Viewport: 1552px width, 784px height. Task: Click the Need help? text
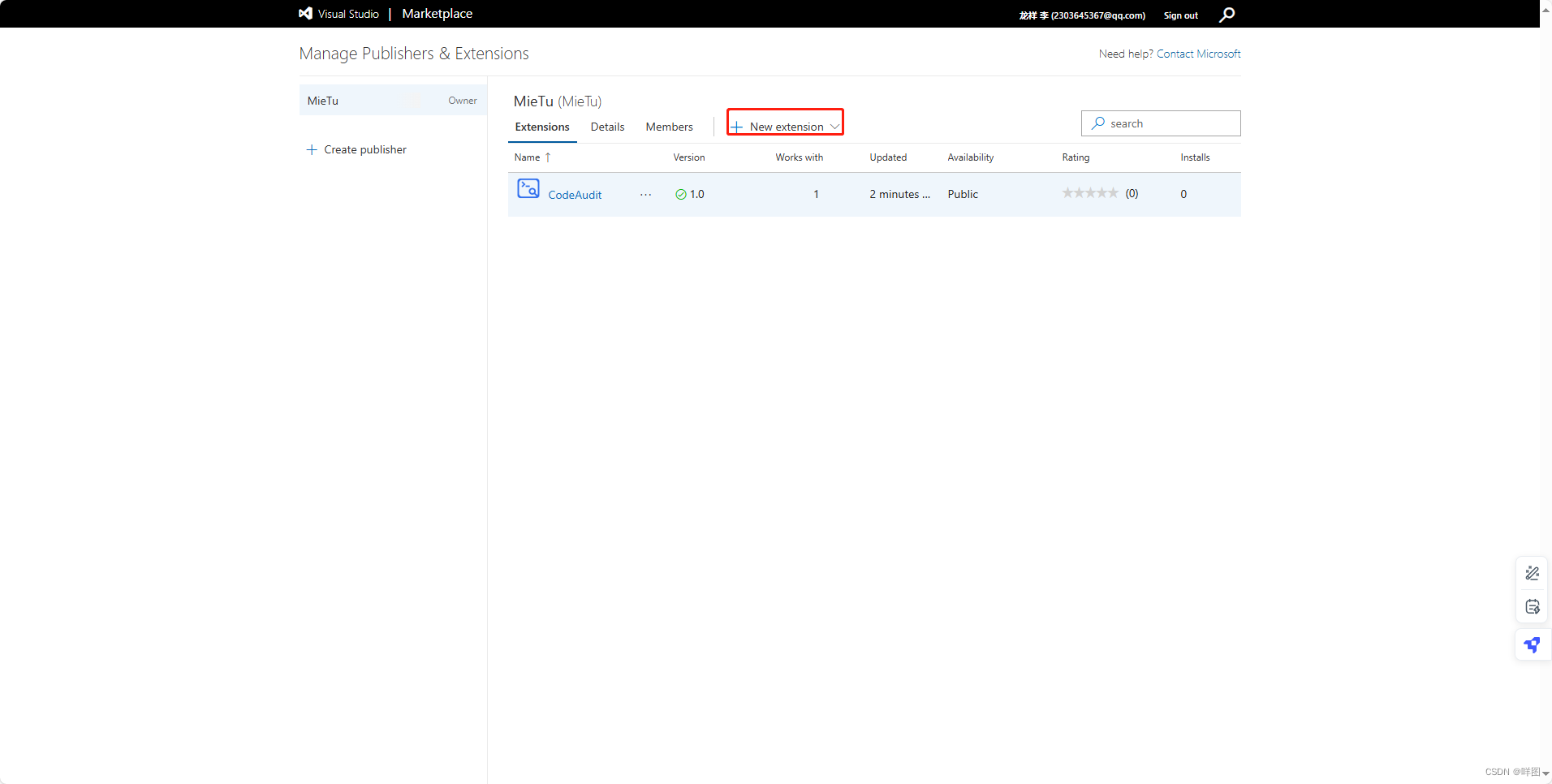(x=1126, y=54)
